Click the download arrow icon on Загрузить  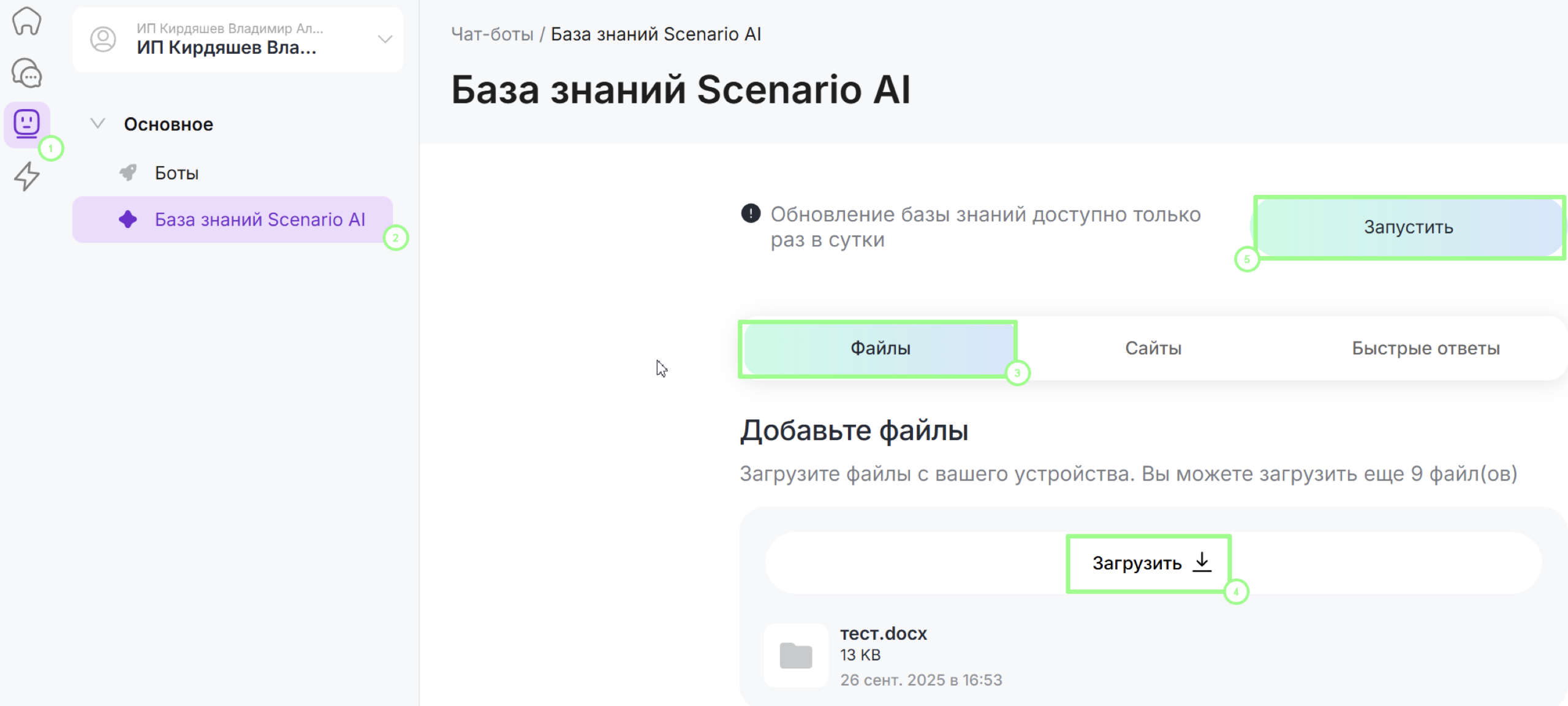1202,562
